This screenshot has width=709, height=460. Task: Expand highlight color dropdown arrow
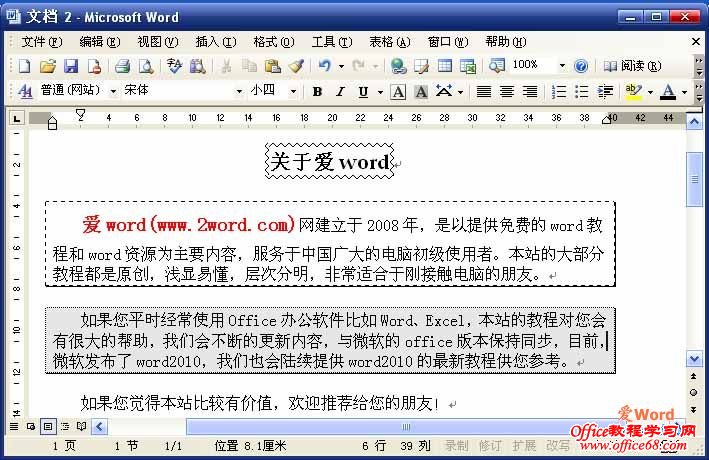coord(650,92)
